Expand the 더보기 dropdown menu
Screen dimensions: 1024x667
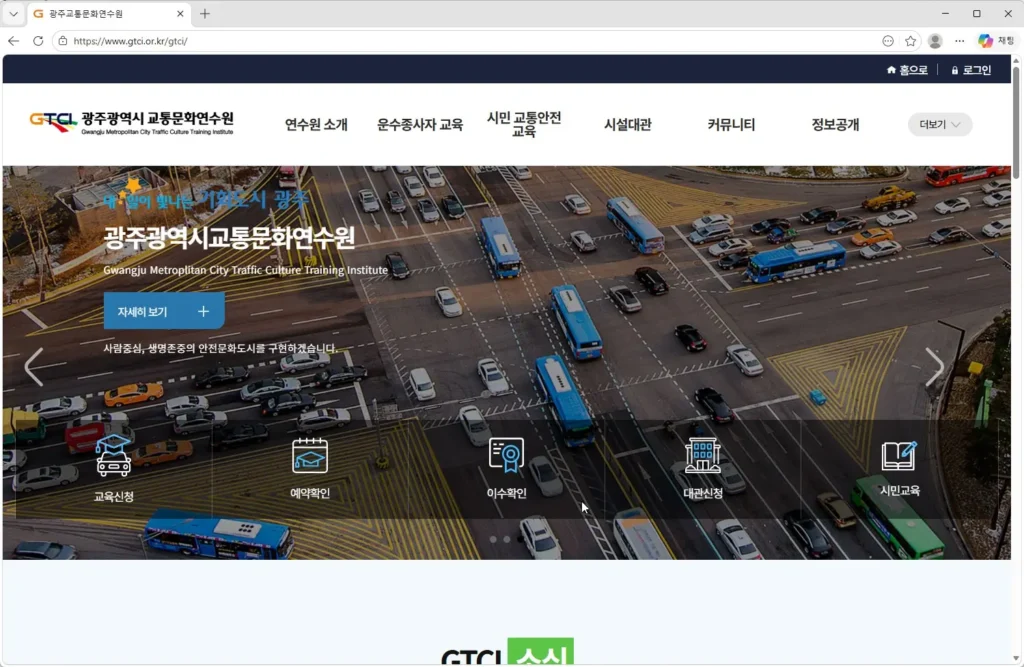click(940, 125)
